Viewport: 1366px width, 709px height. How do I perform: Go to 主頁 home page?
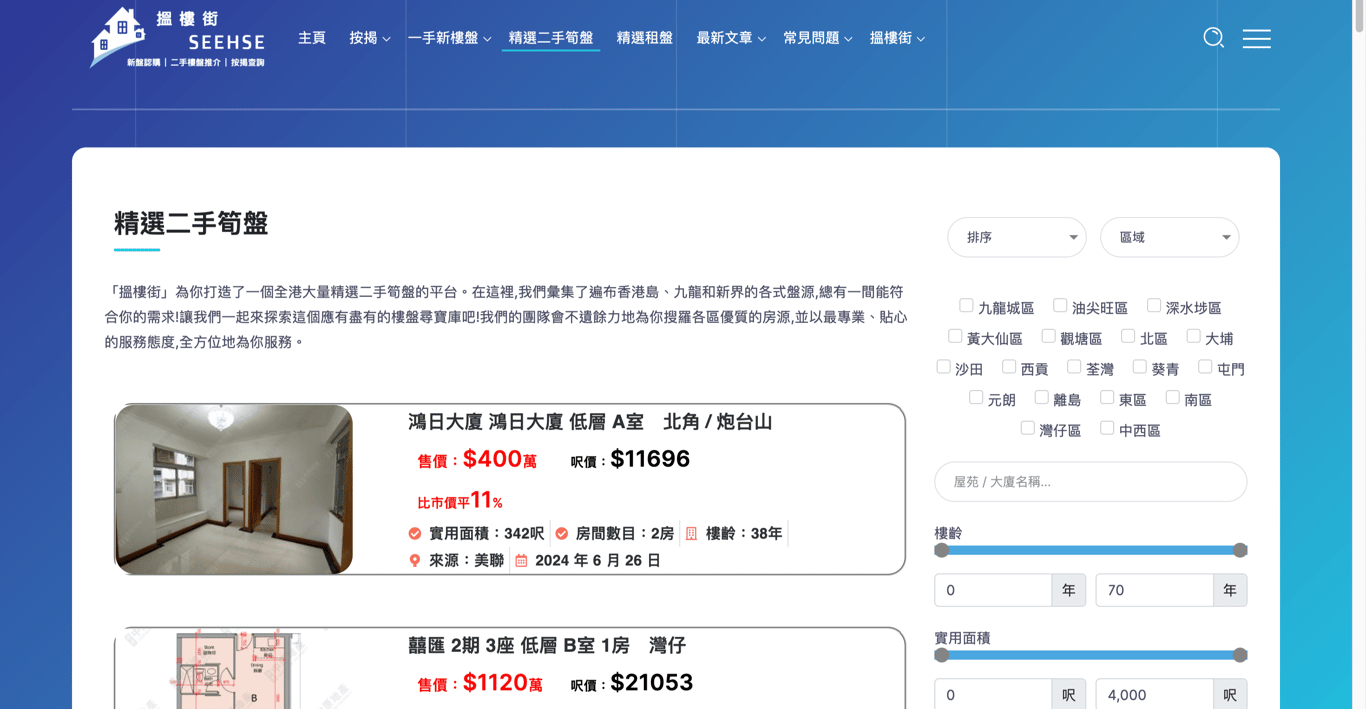click(x=312, y=38)
